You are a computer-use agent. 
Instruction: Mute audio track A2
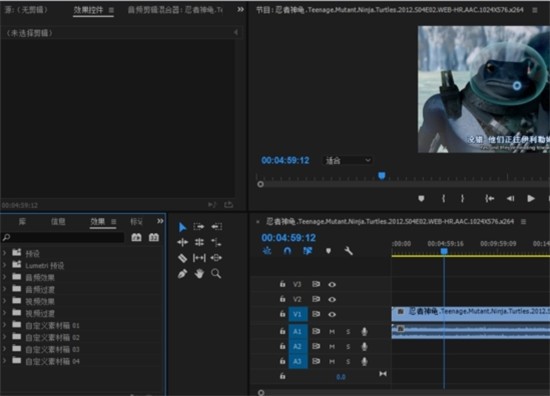pyautogui.click(x=332, y=347)
